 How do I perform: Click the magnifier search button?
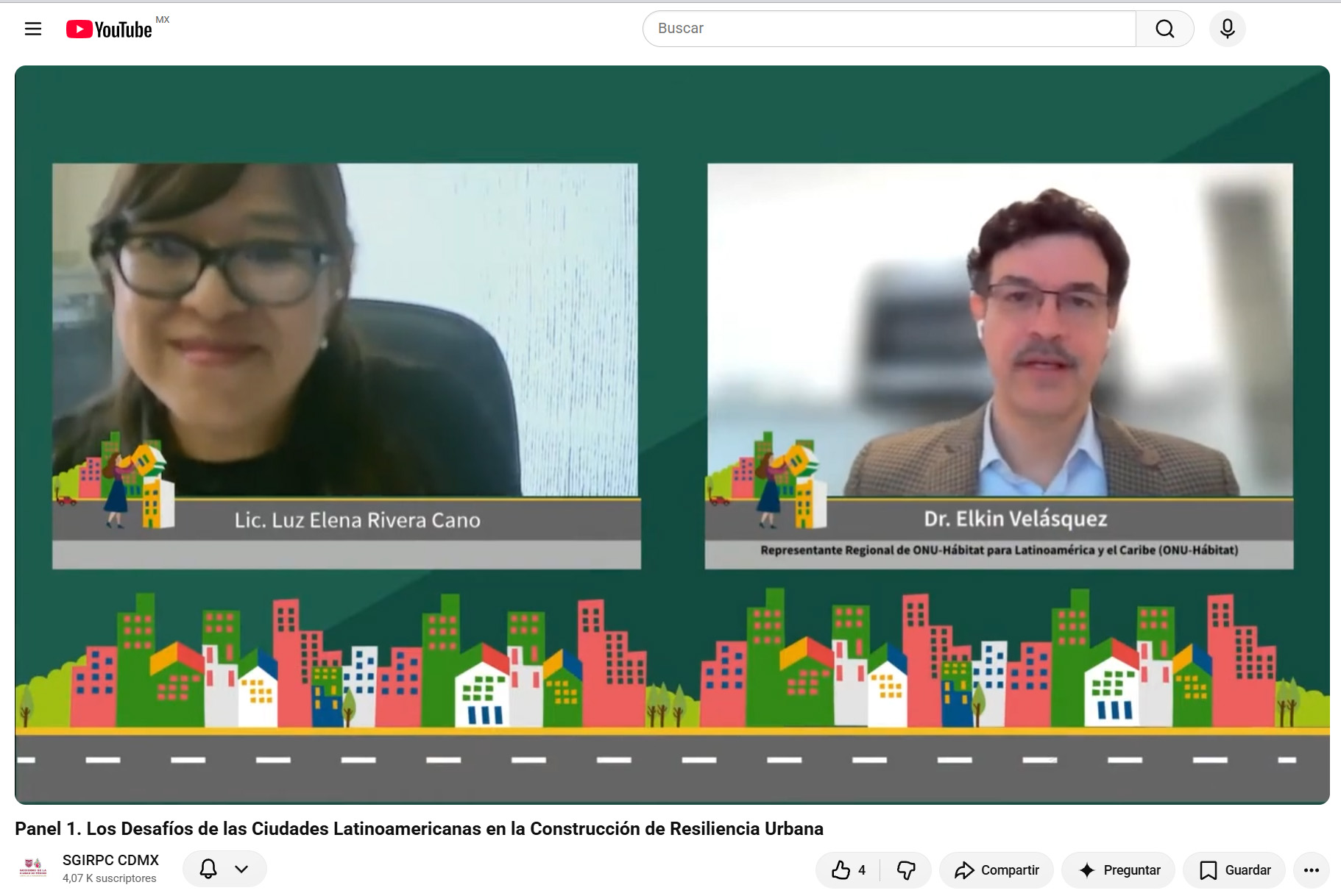(1164, 29)
